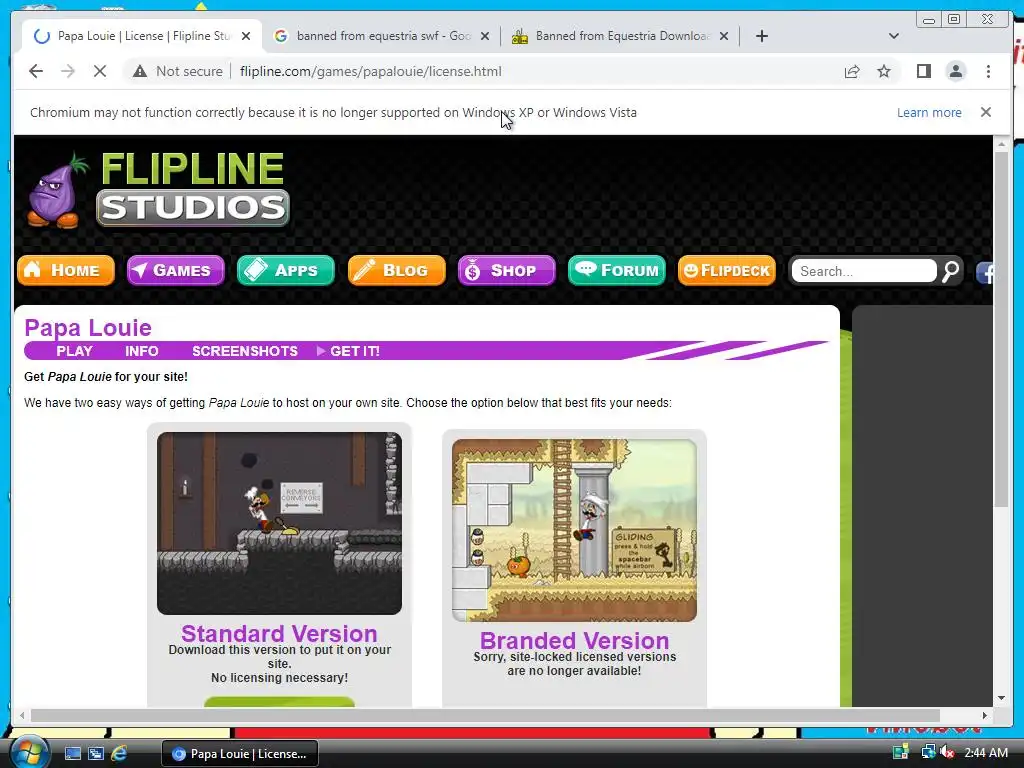This screenshot has width=1024, height=768.
Task: Click the Show Desktop quick launch icon
Action: (x=72, y=754)
